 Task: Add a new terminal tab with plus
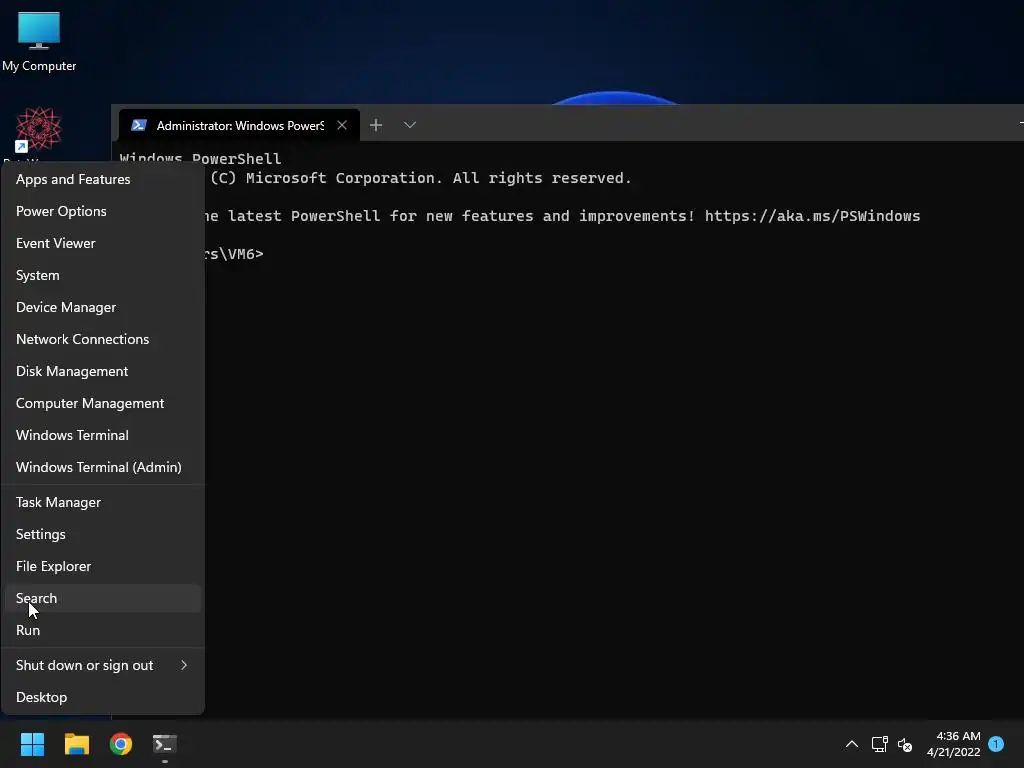(376, 125)
